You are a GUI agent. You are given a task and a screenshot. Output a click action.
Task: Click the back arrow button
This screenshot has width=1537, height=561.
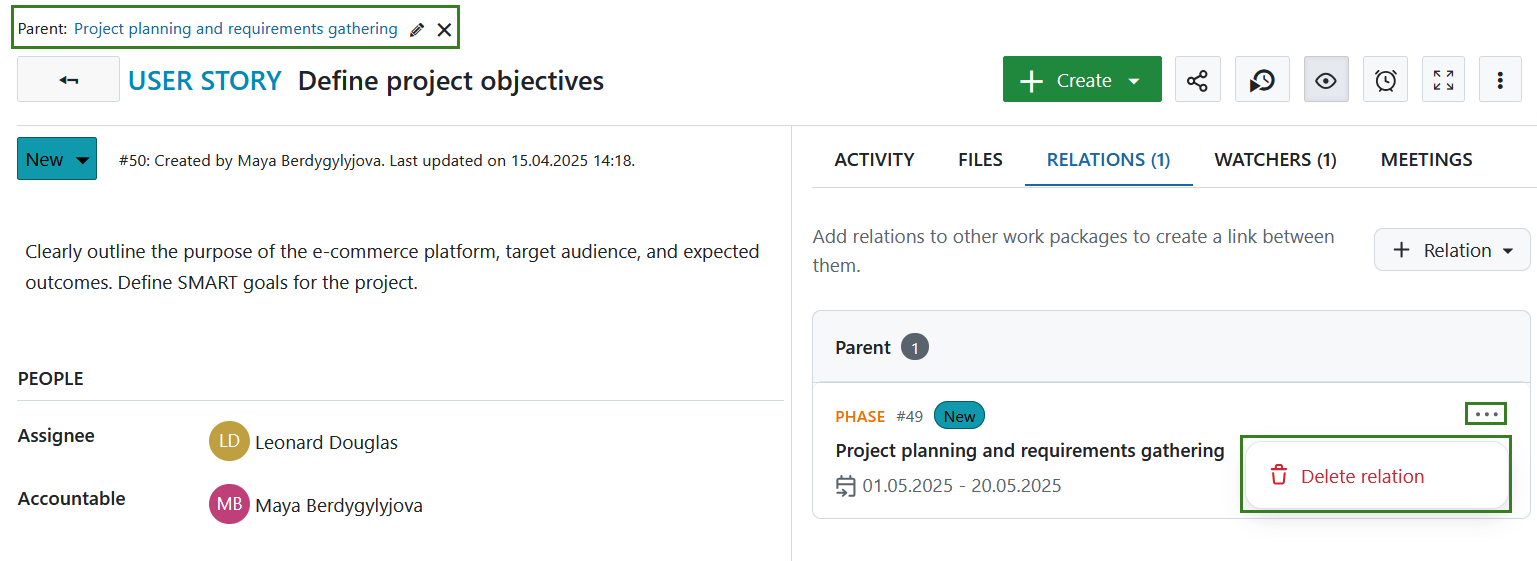coord(68,80)
